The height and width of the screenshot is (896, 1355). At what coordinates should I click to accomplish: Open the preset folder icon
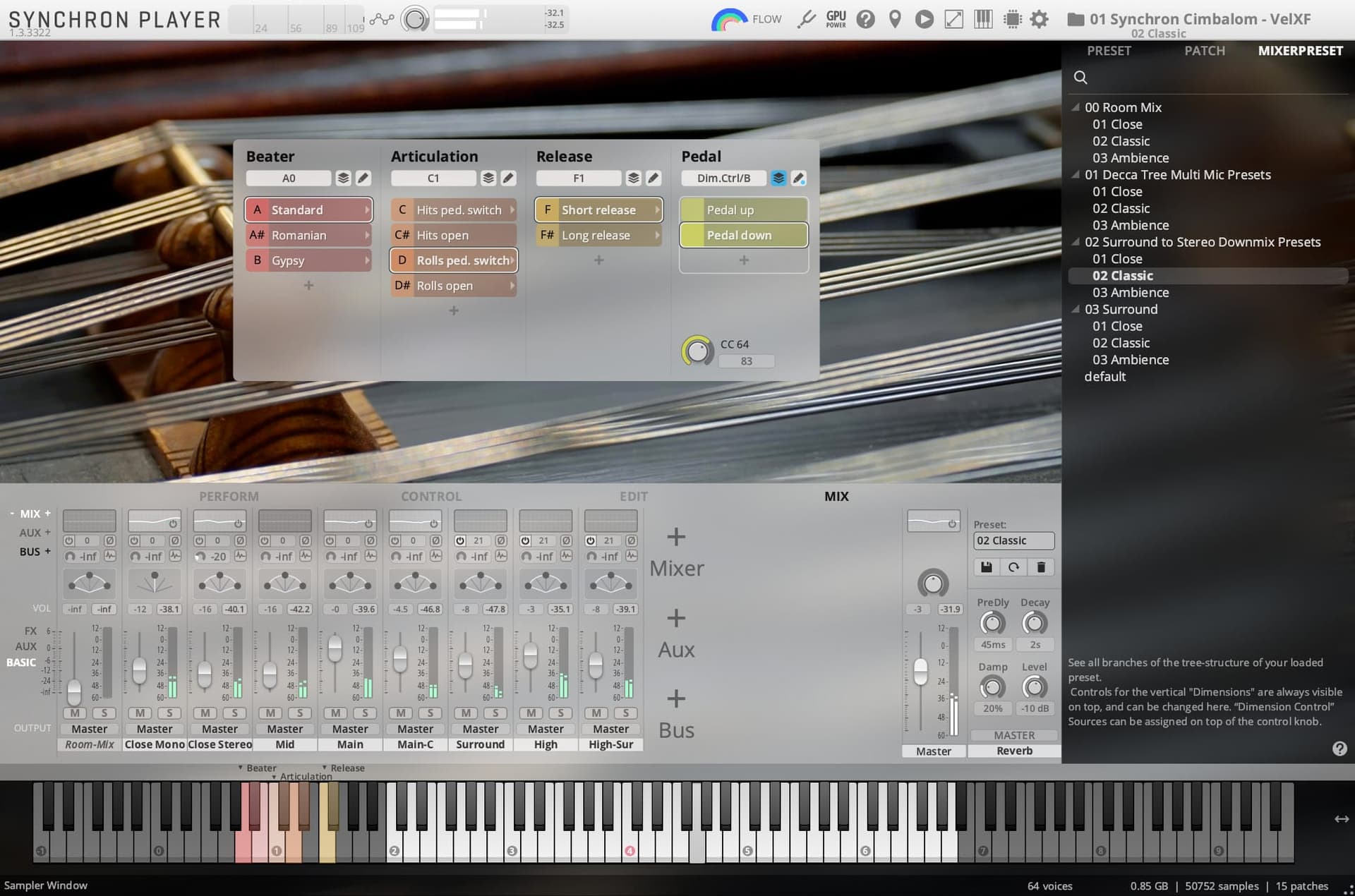1075,19
